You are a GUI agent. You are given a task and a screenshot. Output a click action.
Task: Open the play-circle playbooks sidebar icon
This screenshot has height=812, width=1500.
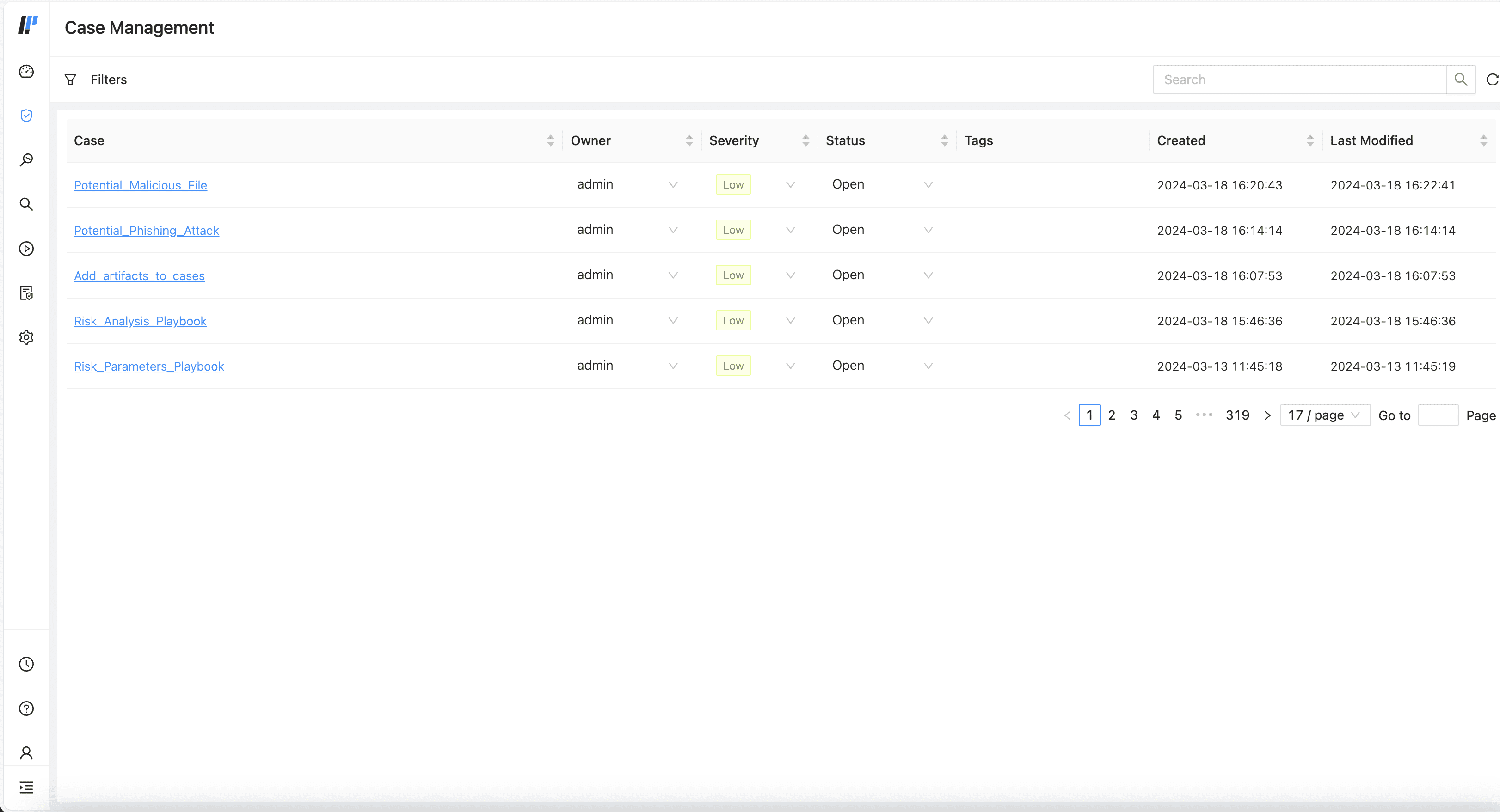(26, 249)
